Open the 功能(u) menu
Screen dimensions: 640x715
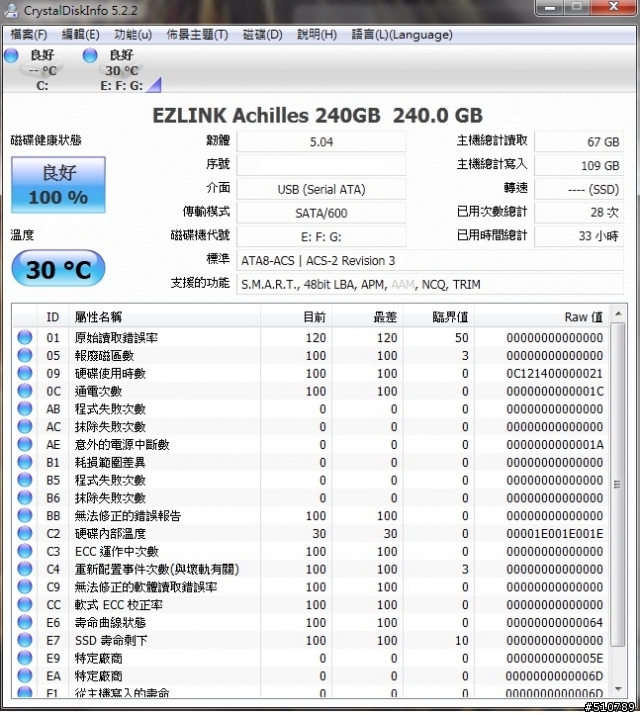click(x=133, y=35)
